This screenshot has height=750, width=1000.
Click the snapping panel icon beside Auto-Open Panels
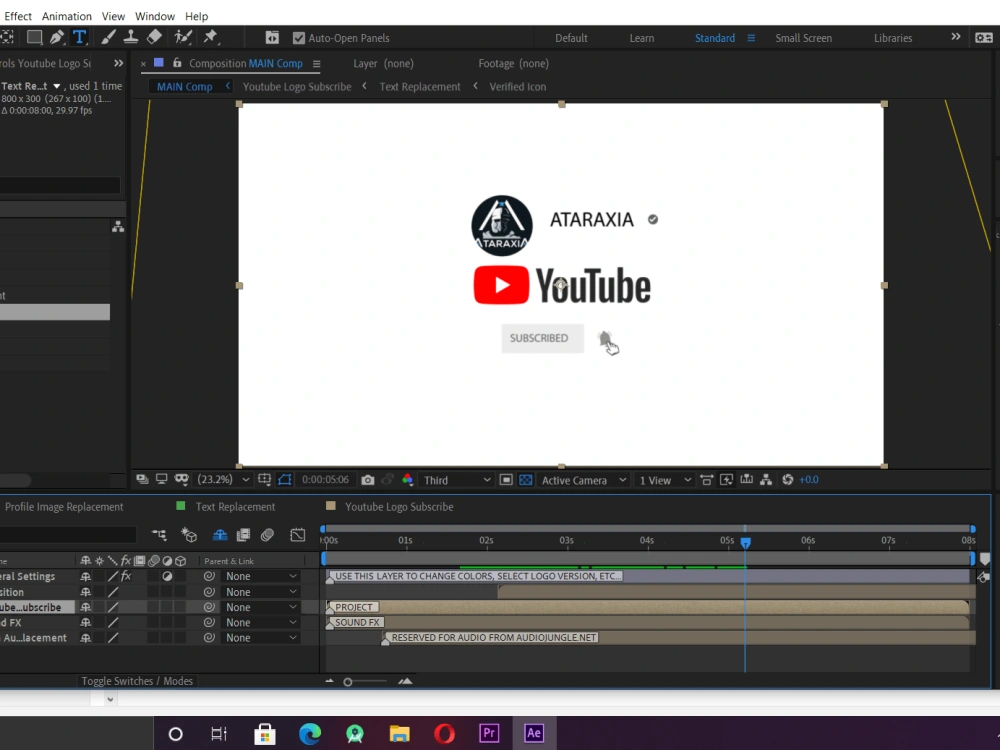pyautogui.click(x=272, y=38)
